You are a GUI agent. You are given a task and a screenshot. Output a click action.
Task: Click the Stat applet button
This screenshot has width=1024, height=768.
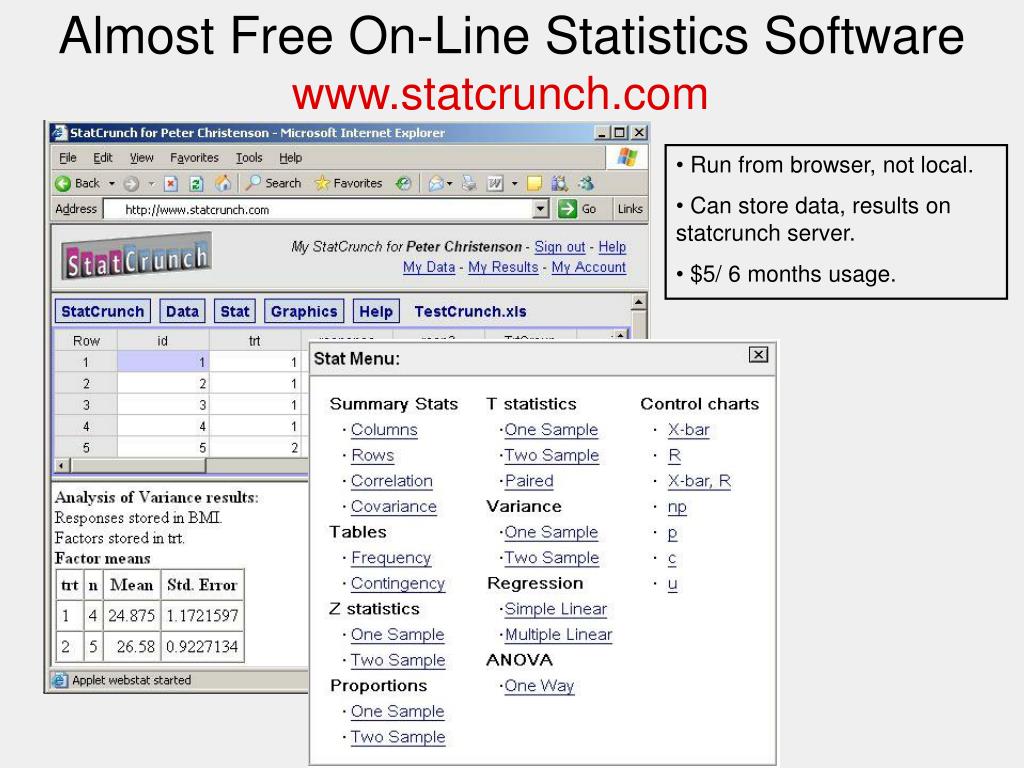point(234,312)
